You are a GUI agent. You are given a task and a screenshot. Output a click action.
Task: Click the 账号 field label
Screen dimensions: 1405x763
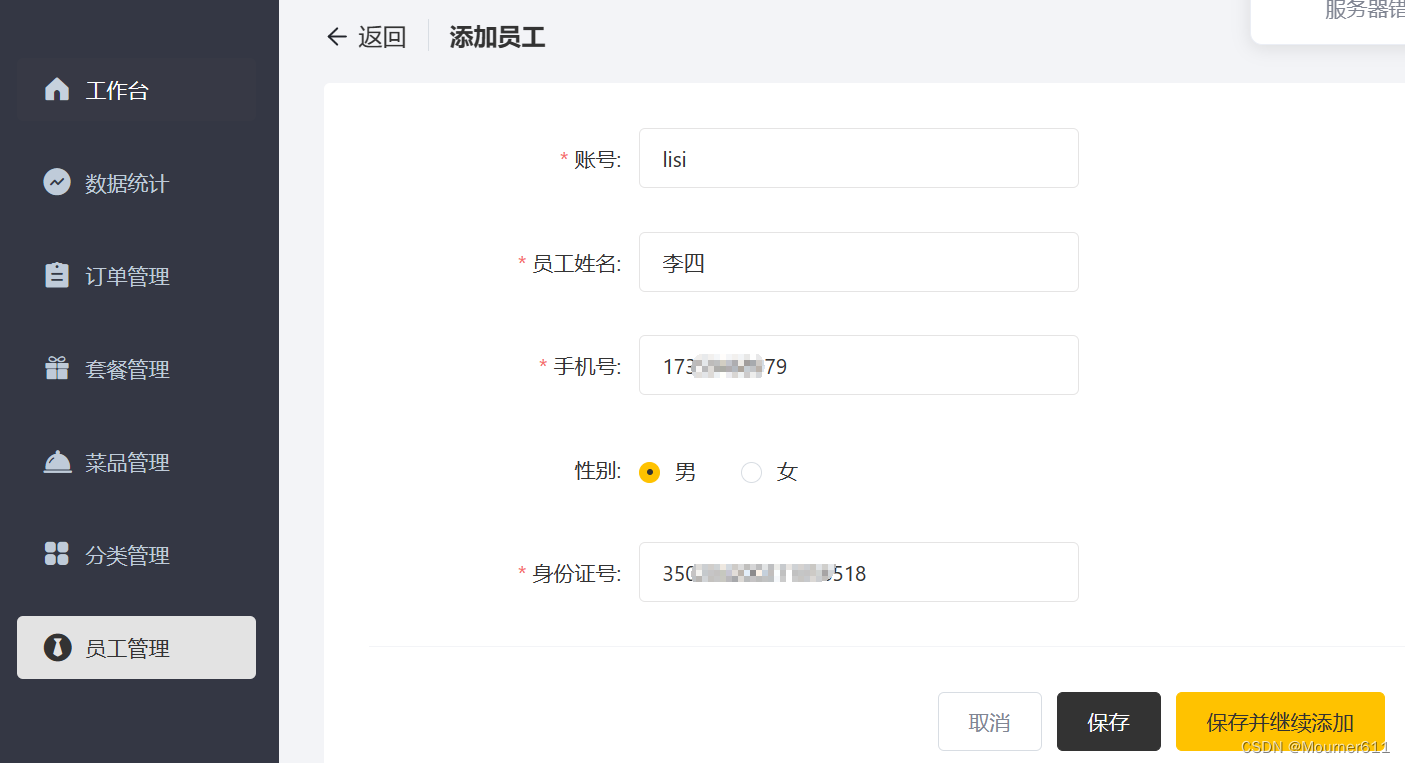coord(598,159)
